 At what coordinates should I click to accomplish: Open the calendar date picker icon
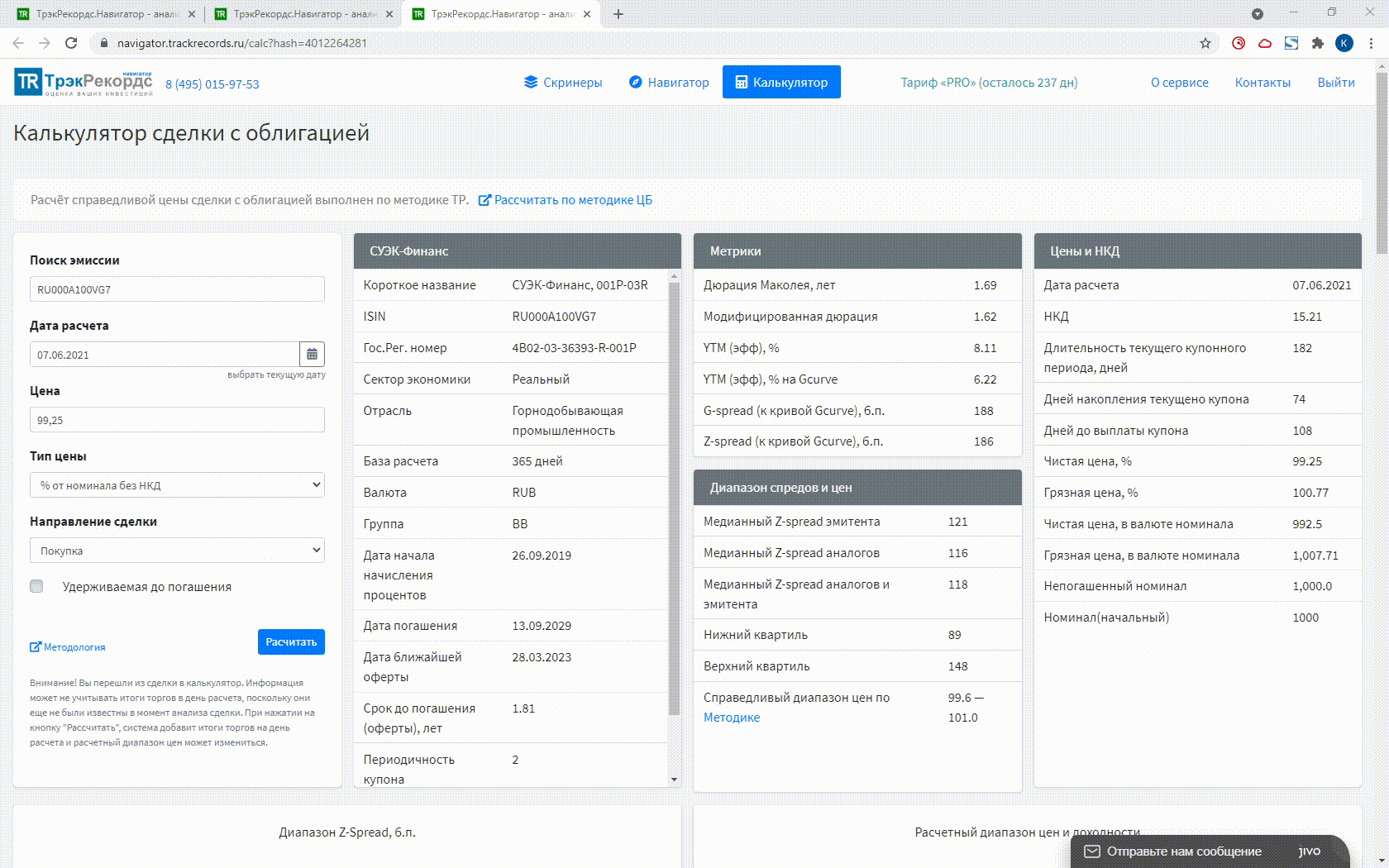click(x=312, y=355)
